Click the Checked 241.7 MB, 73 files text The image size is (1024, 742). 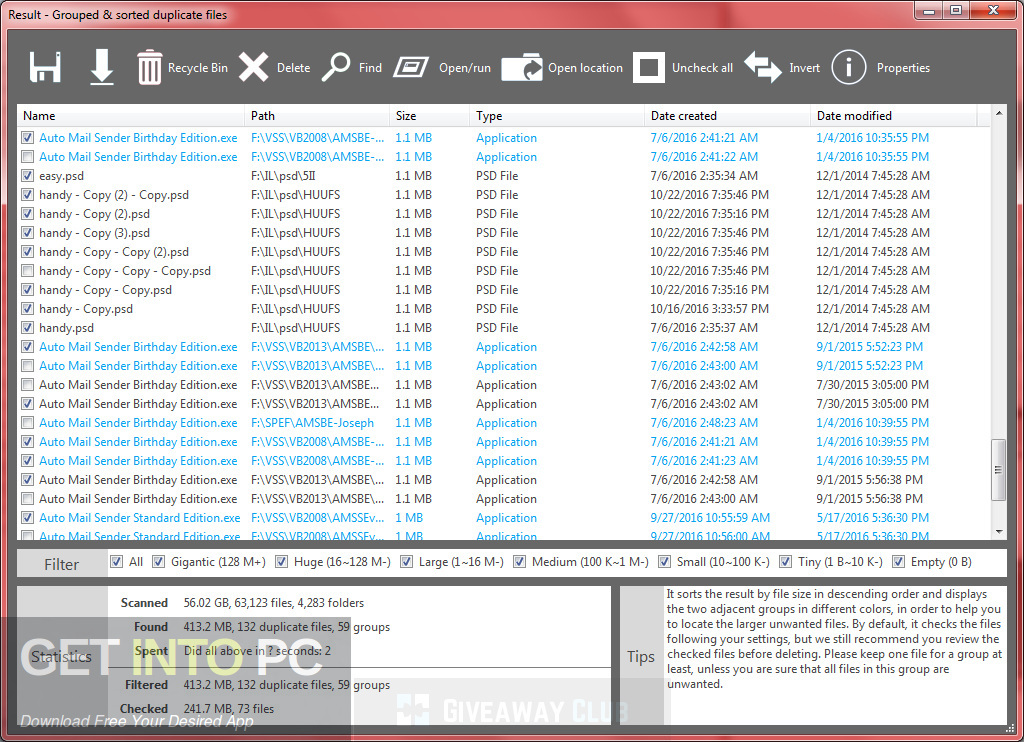tap(229, 709)
